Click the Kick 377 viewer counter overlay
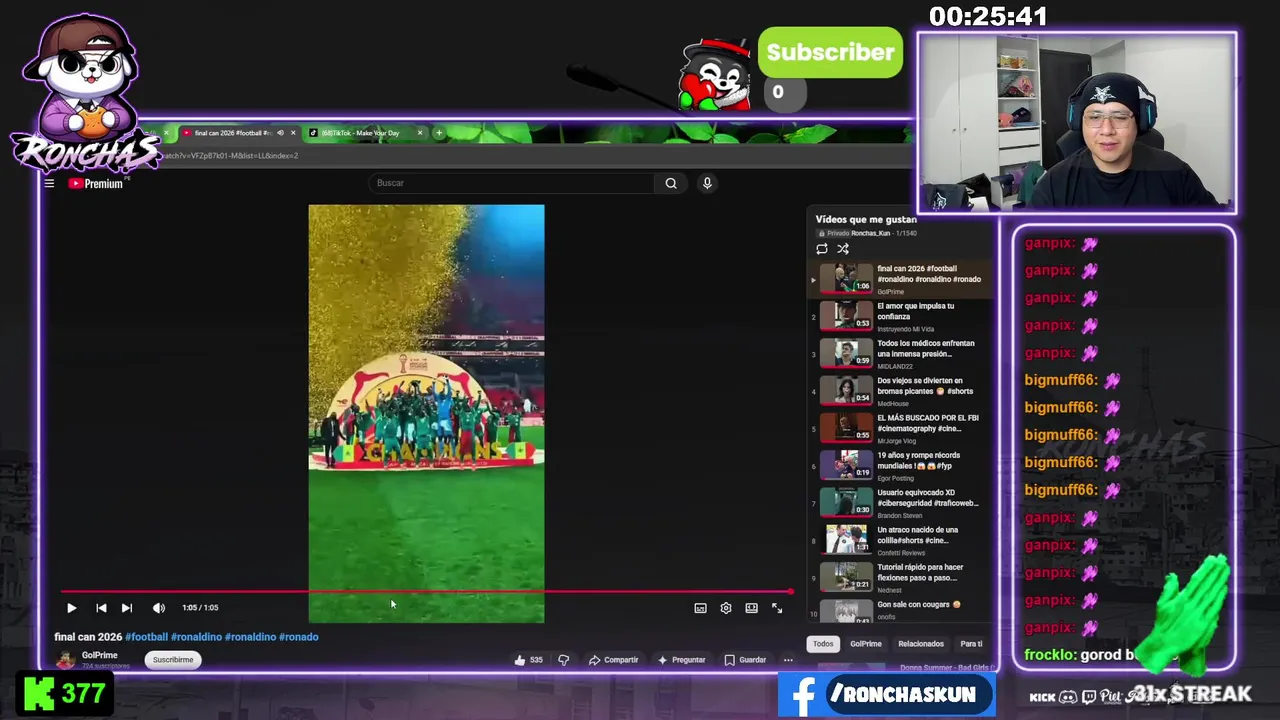1280x720 pixels. coord(66,694)
